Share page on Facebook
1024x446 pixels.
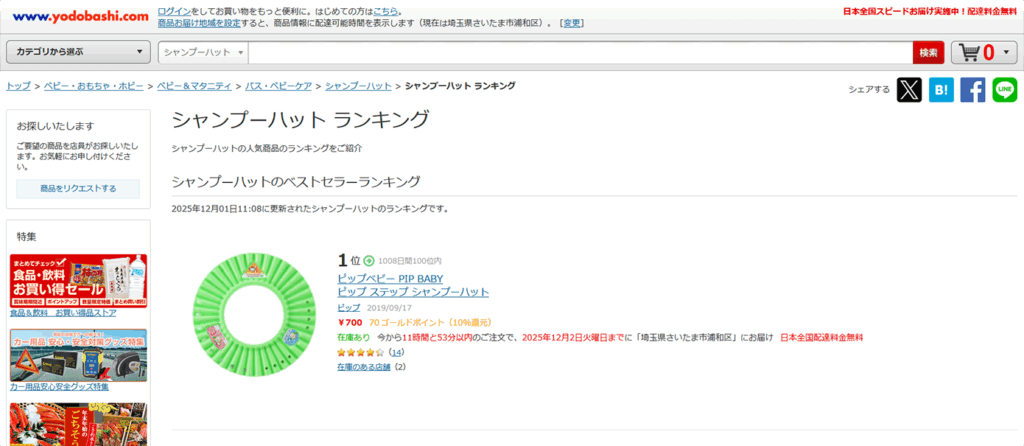point(973,90)
